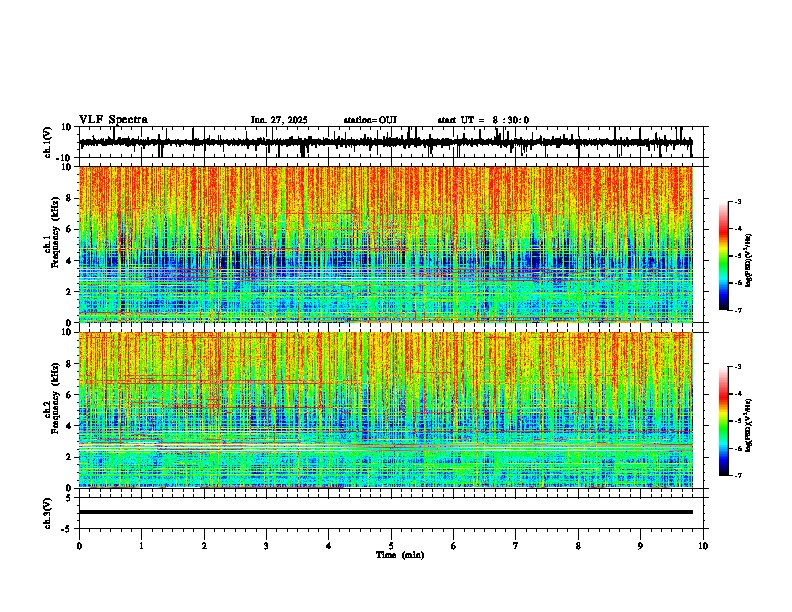Click the "ch.1(V)" waveform axis label

48,142
